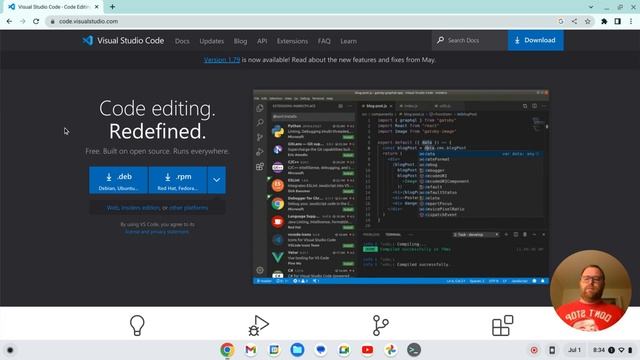
Task: Open YouTube from the shelf
Action: pyautogui.click(x=367, y=350)
